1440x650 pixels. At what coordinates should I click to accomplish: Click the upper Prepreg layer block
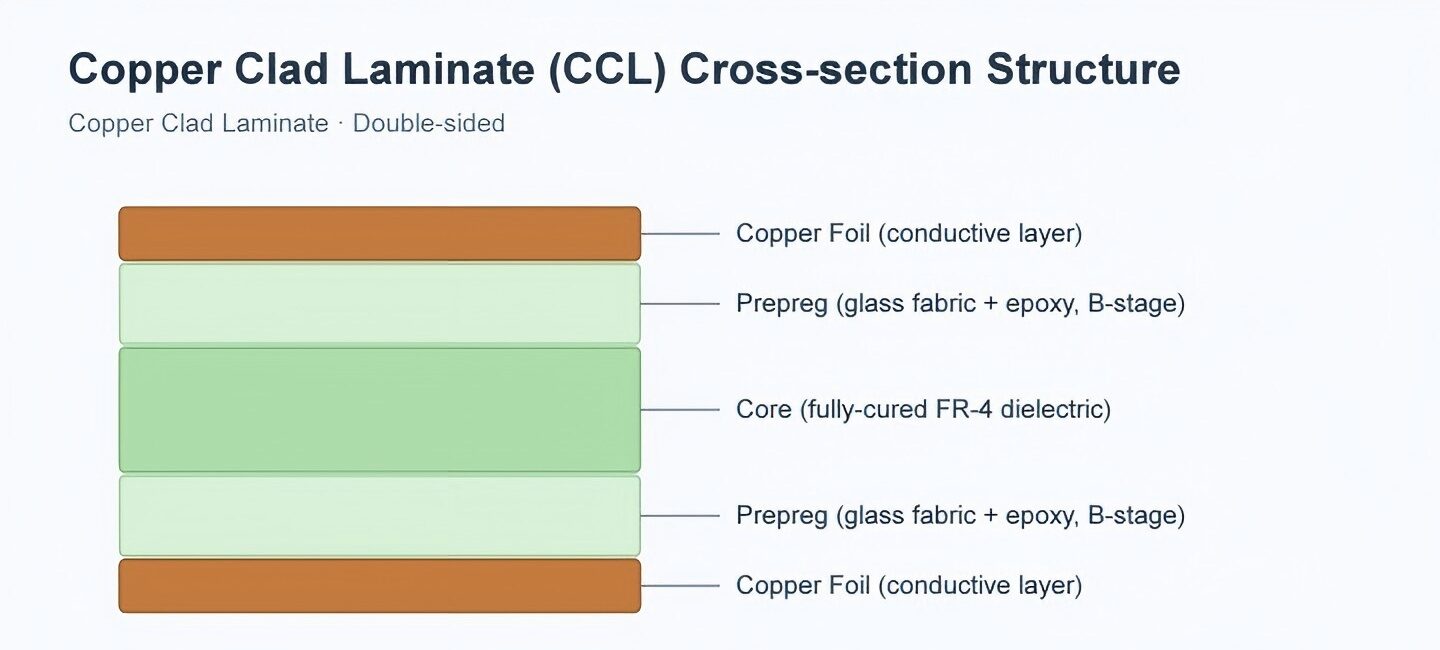click(380, 303)
